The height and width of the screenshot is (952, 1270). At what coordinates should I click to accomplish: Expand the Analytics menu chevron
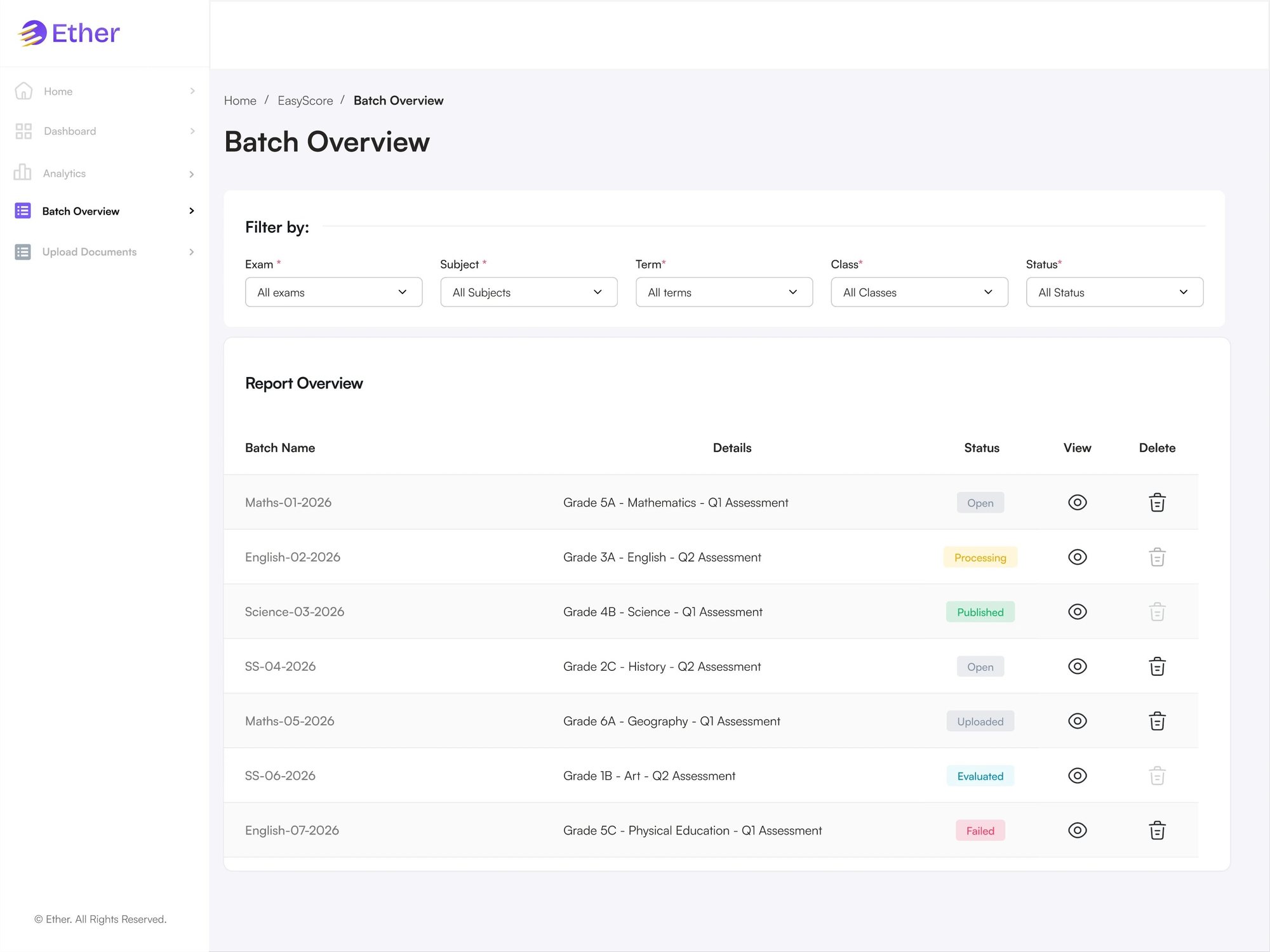click(x=192, y=174)
